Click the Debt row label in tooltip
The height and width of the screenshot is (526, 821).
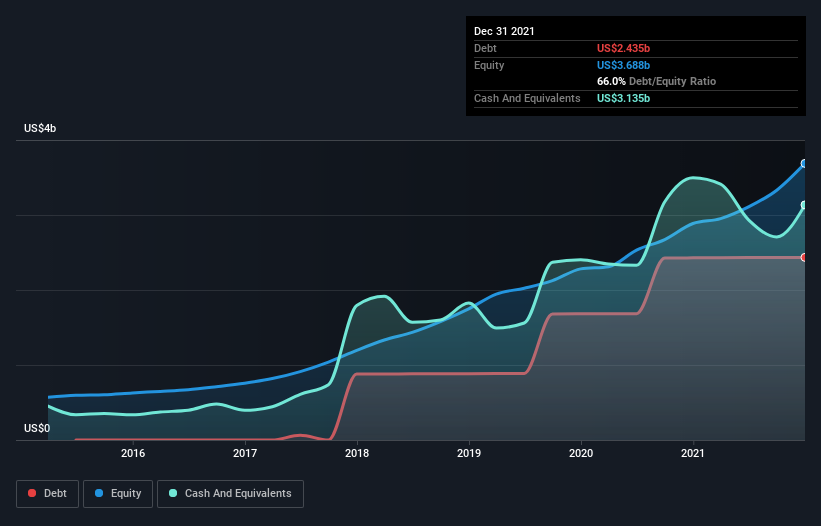click(485, 48)
